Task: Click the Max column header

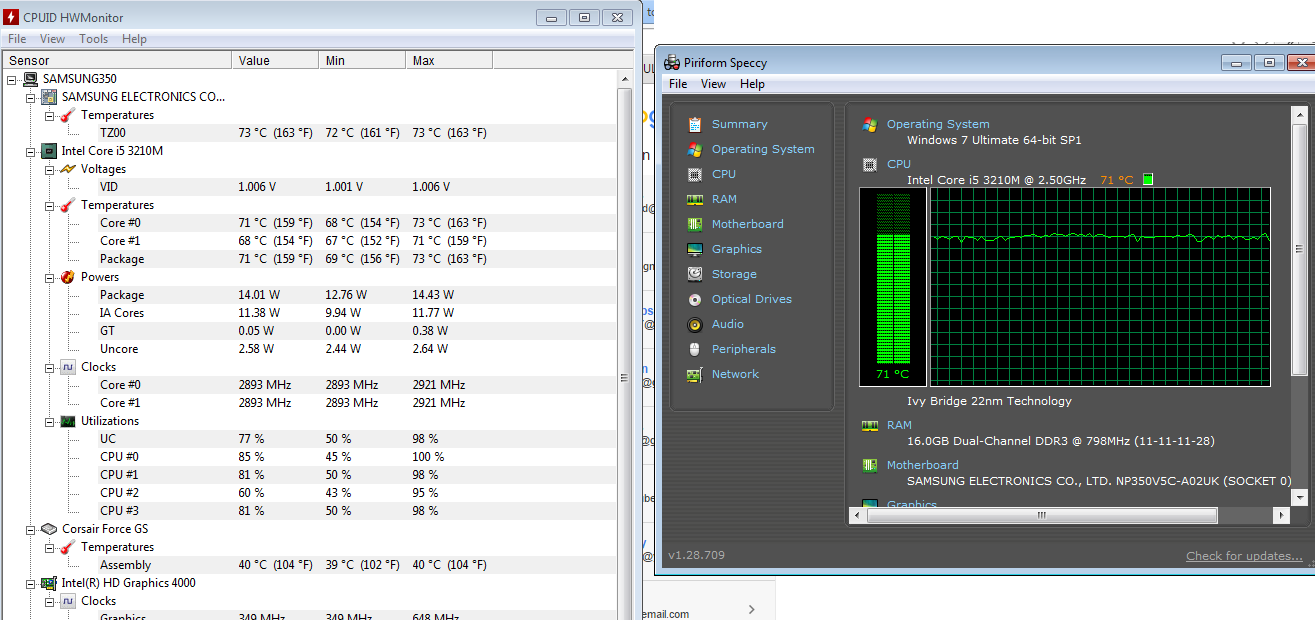Action: click(449, 60)
